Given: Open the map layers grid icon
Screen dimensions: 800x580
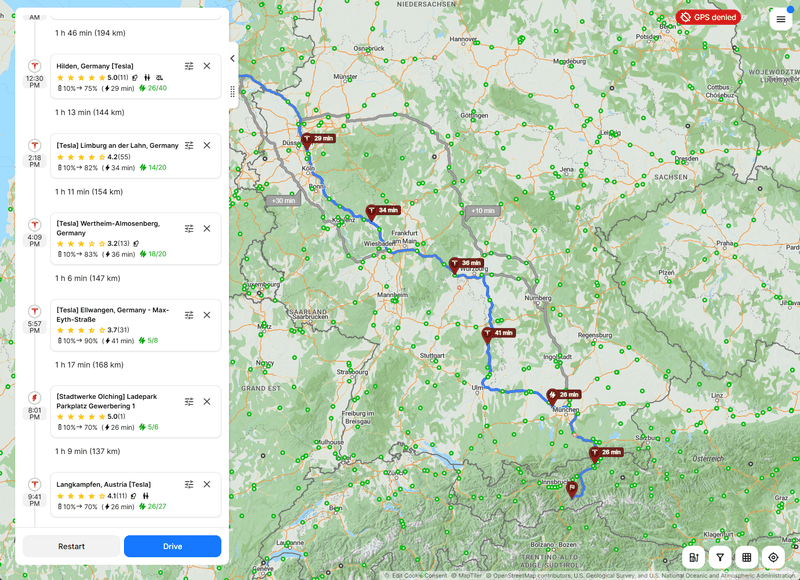Looking at the screenshot, I should point(746,558).
